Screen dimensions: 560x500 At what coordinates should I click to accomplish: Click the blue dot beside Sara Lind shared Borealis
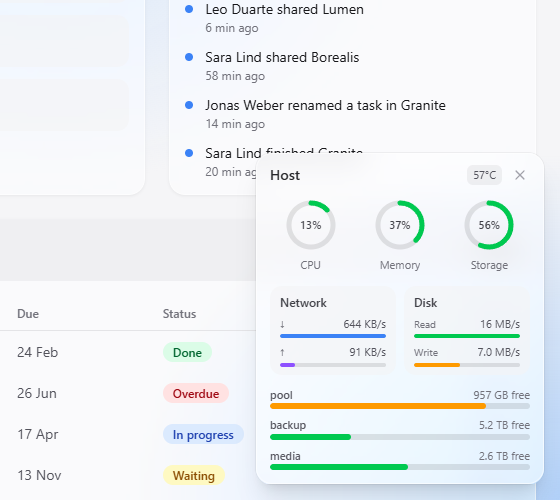click(x=189, y=57)
